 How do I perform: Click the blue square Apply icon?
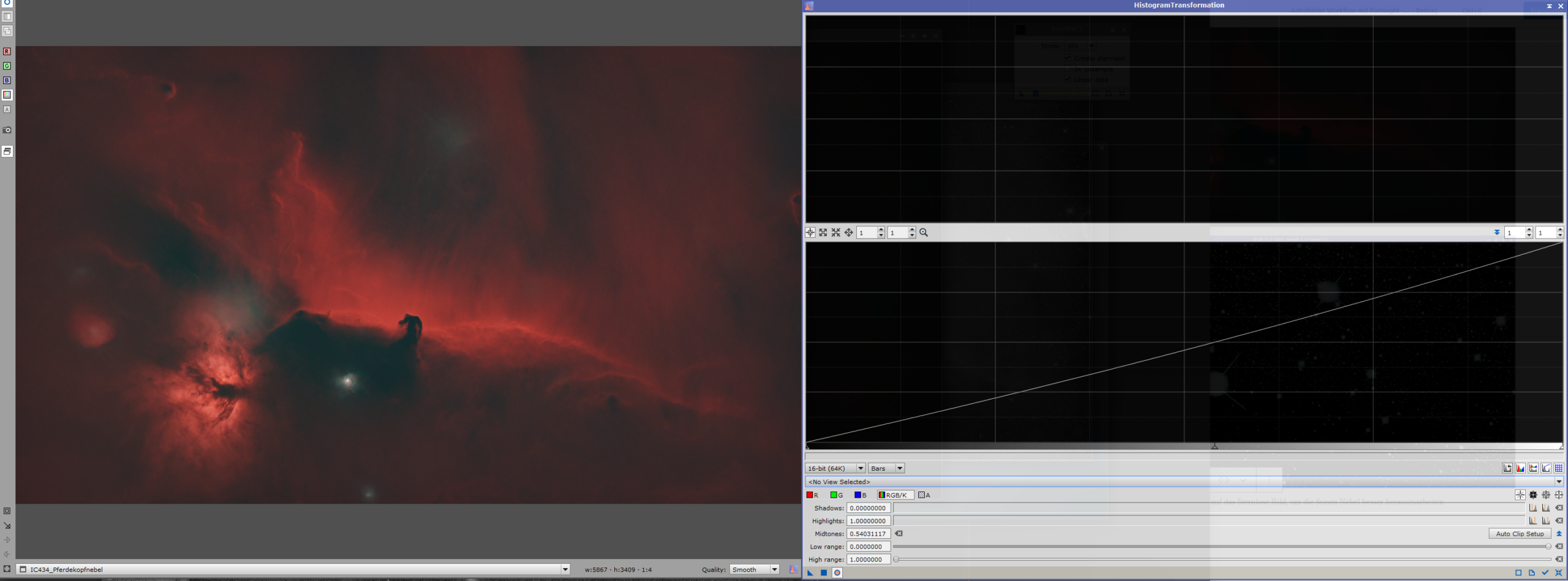pos(824,573)
